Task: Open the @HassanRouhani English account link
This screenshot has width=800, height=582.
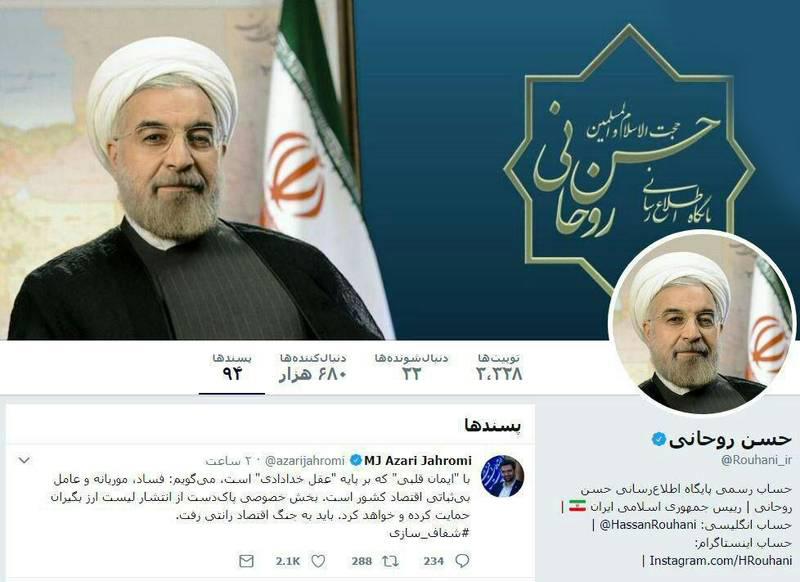Action: click(647, 524)
